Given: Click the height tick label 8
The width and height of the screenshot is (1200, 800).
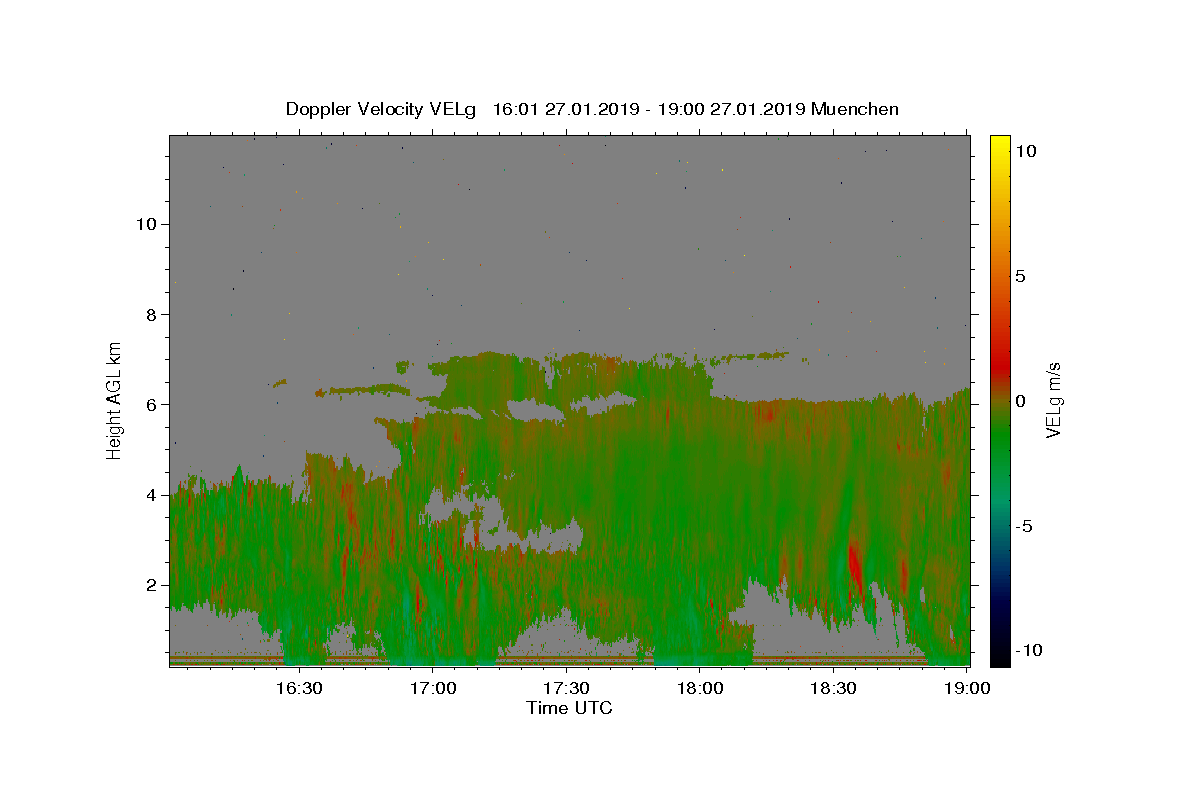Looking at the screenshot, I should 149,314.
